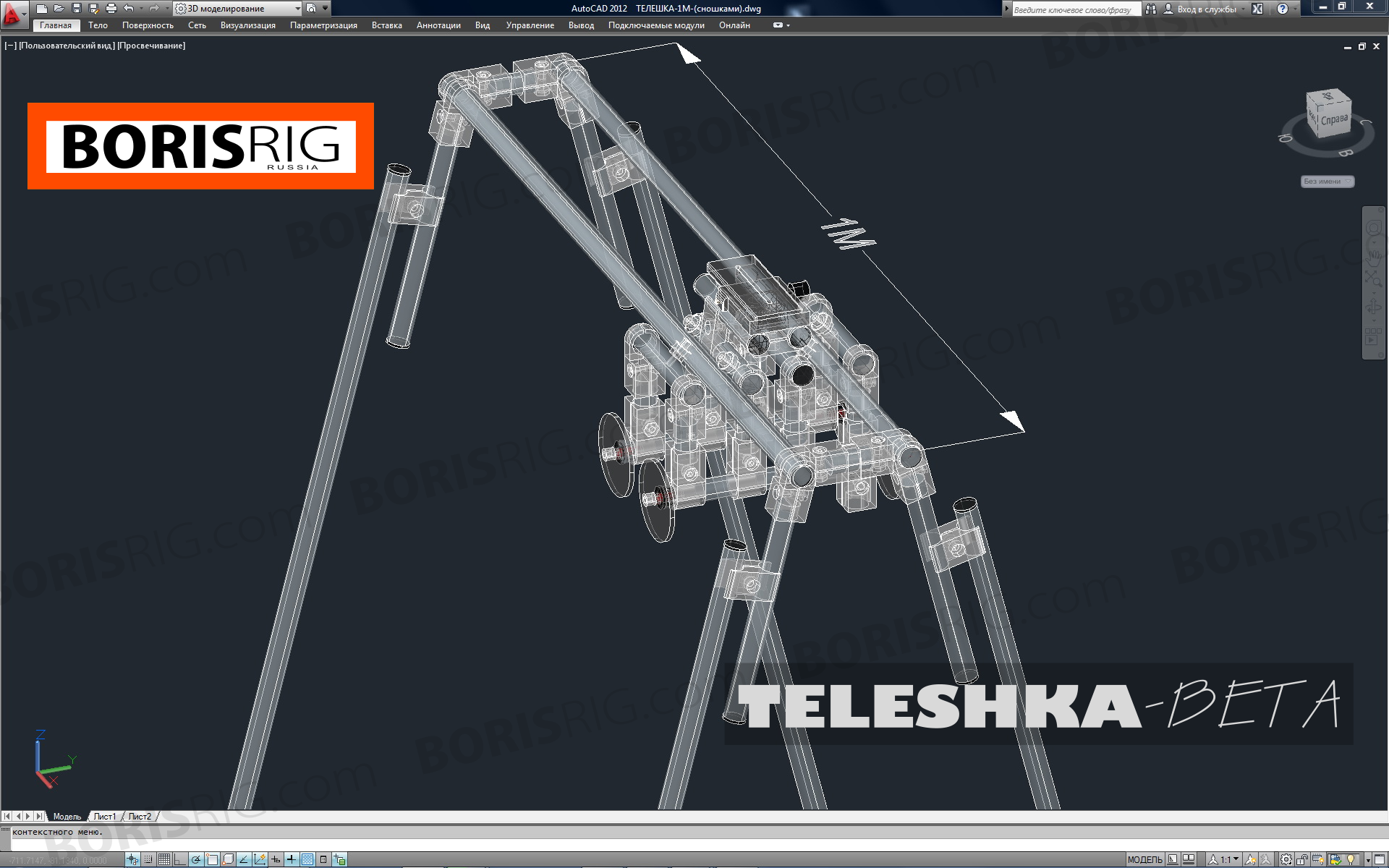Select the Orbit tool on navigation bar
Screen dimensions: 1389x868
[x=1373, y=307]
